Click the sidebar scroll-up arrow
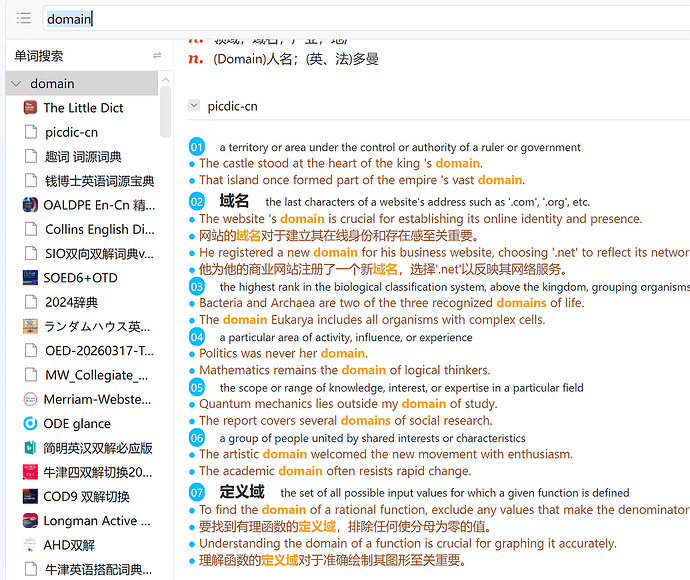The height and width of the screenshot is (580, 690). 165,80
